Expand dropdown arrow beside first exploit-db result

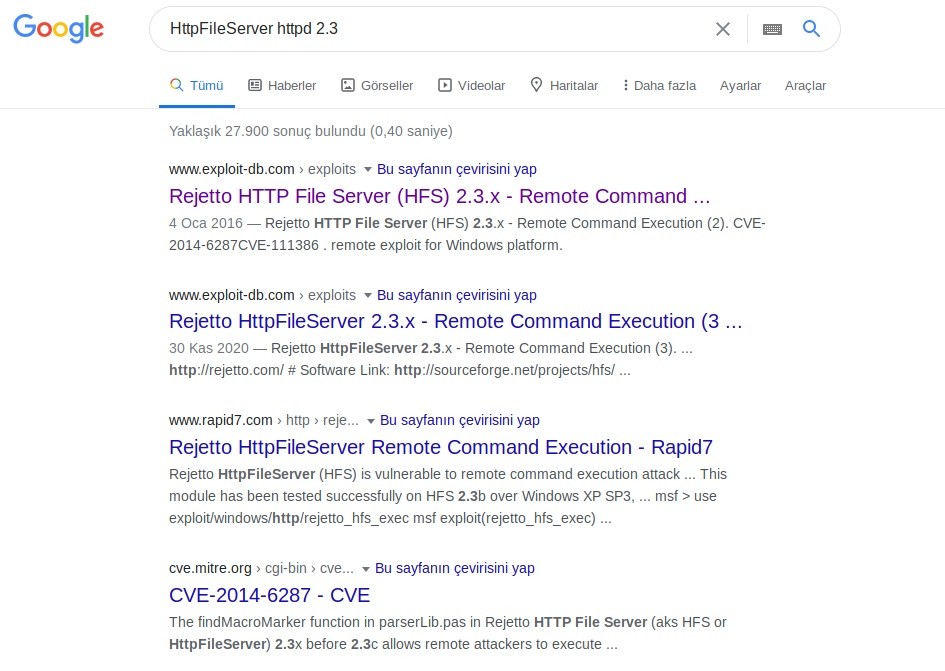367,169
